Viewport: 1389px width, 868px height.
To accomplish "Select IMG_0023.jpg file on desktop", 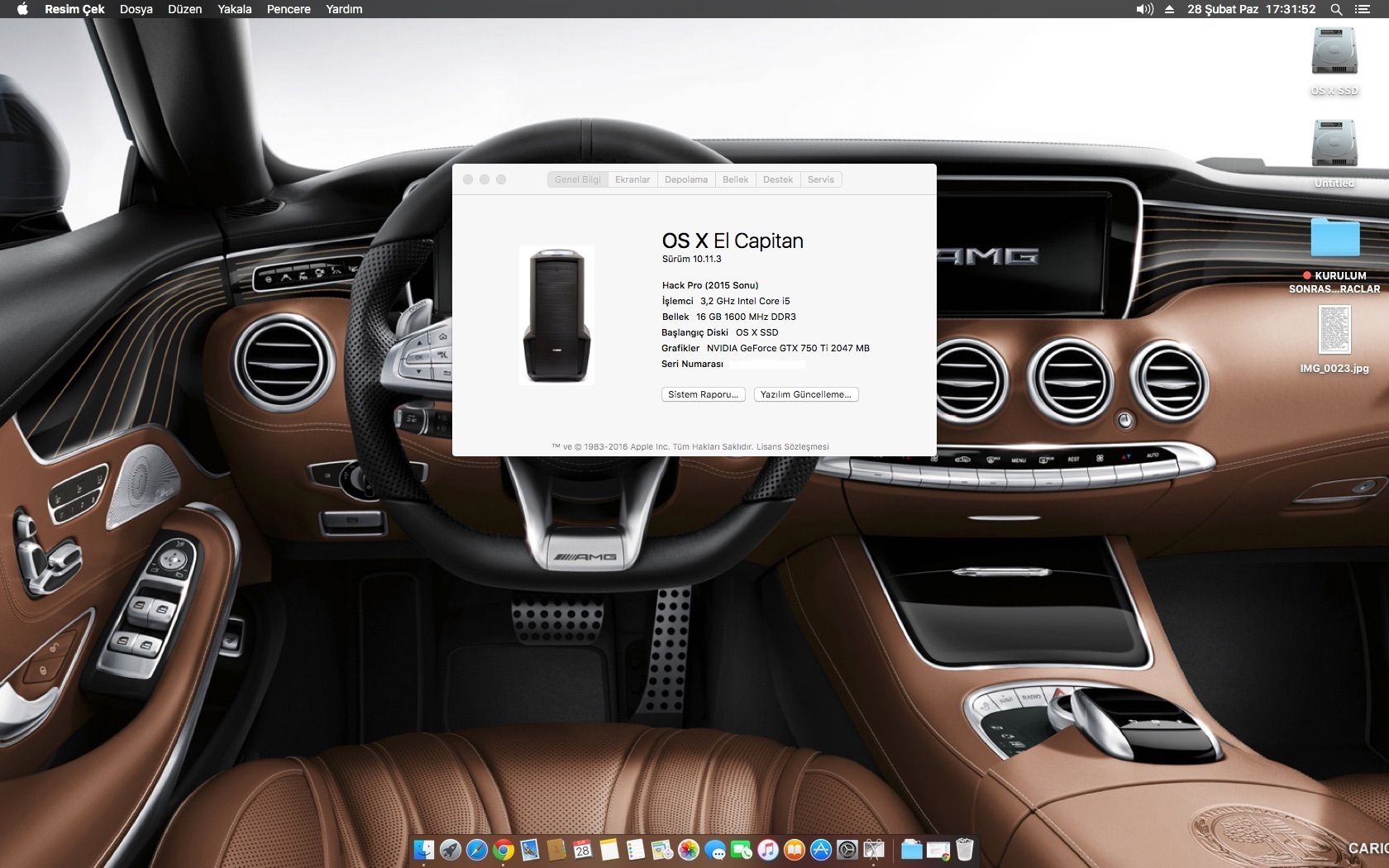I will pos(1334,340).
